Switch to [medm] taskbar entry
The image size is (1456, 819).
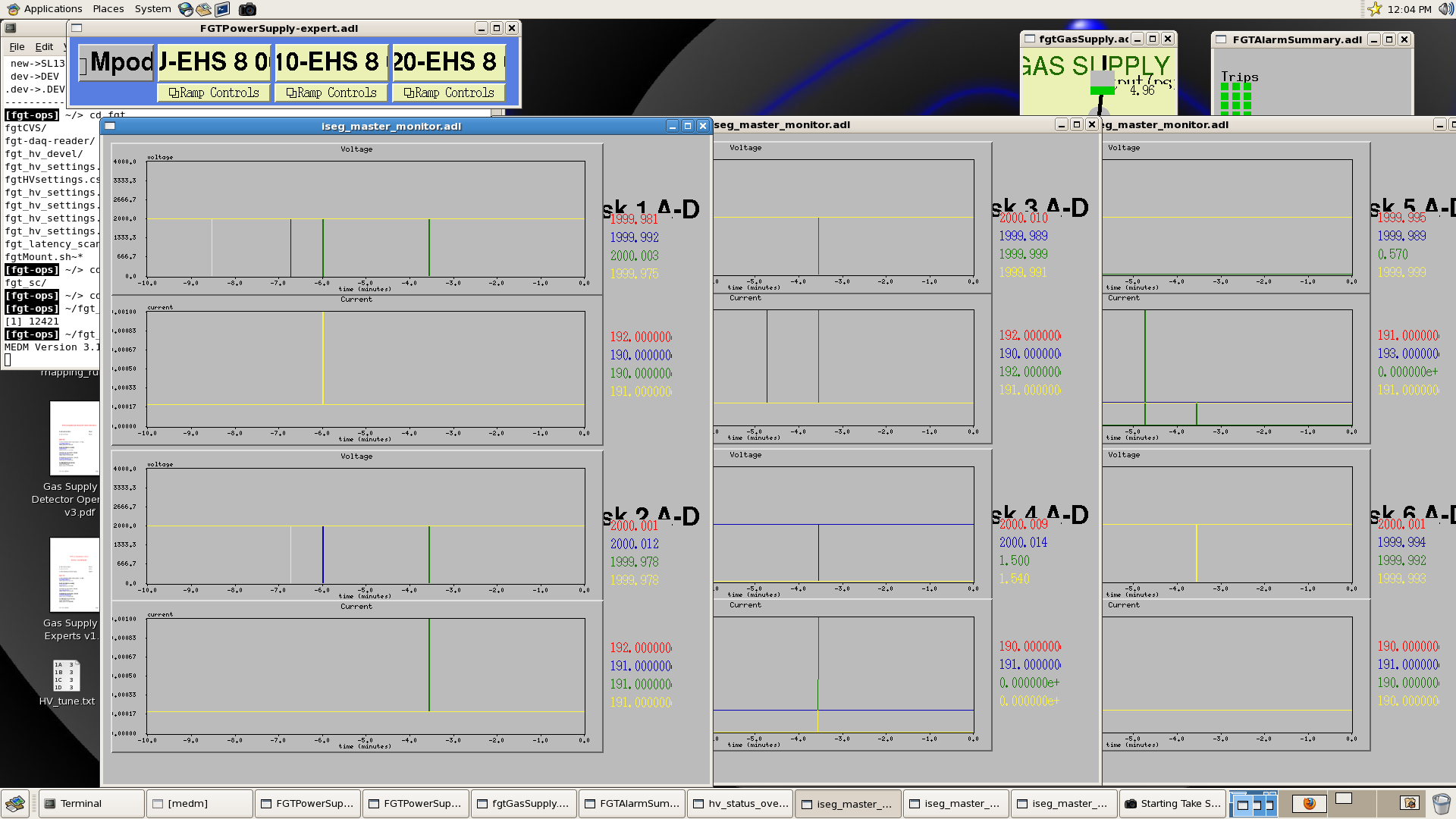(x=199, y=804)
